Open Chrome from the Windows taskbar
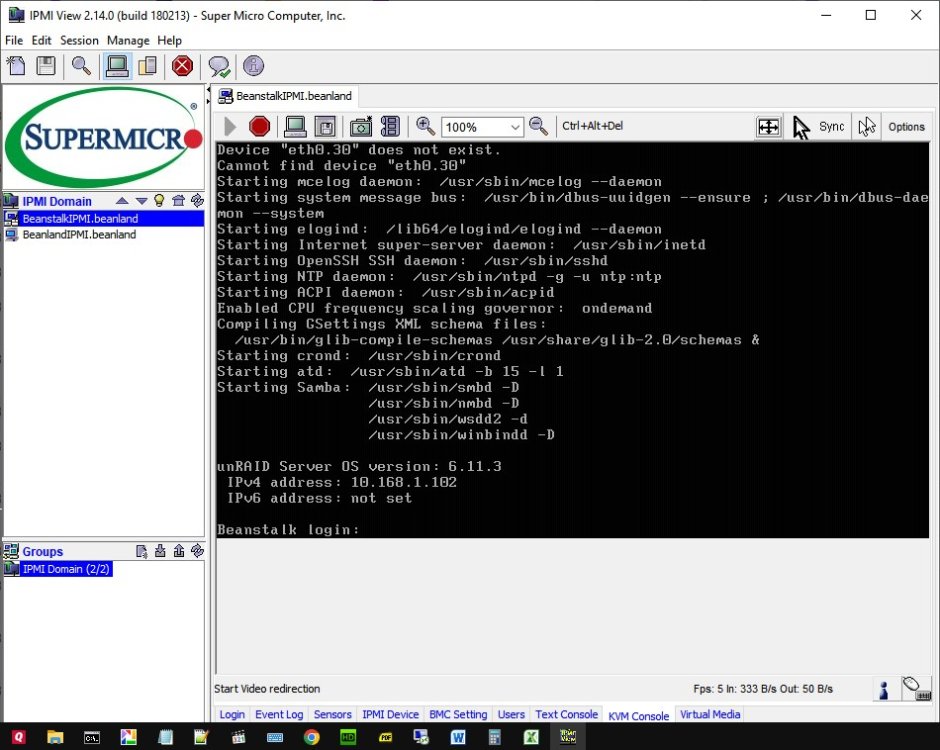 [312, 737]
